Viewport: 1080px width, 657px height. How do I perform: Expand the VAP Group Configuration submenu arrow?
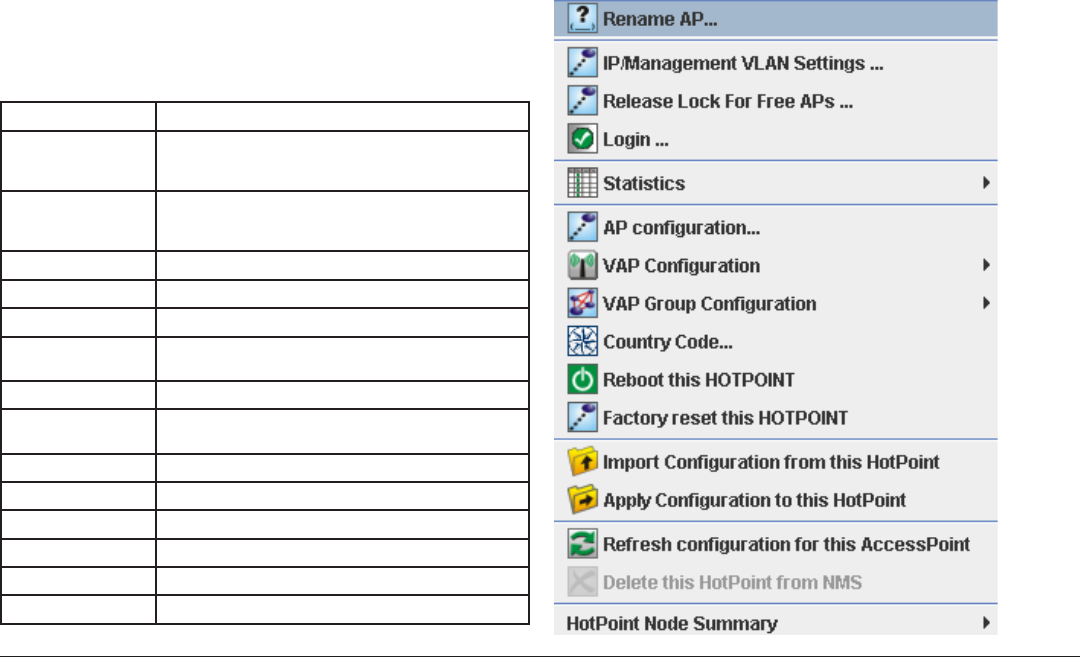click(x=986, y=303)
